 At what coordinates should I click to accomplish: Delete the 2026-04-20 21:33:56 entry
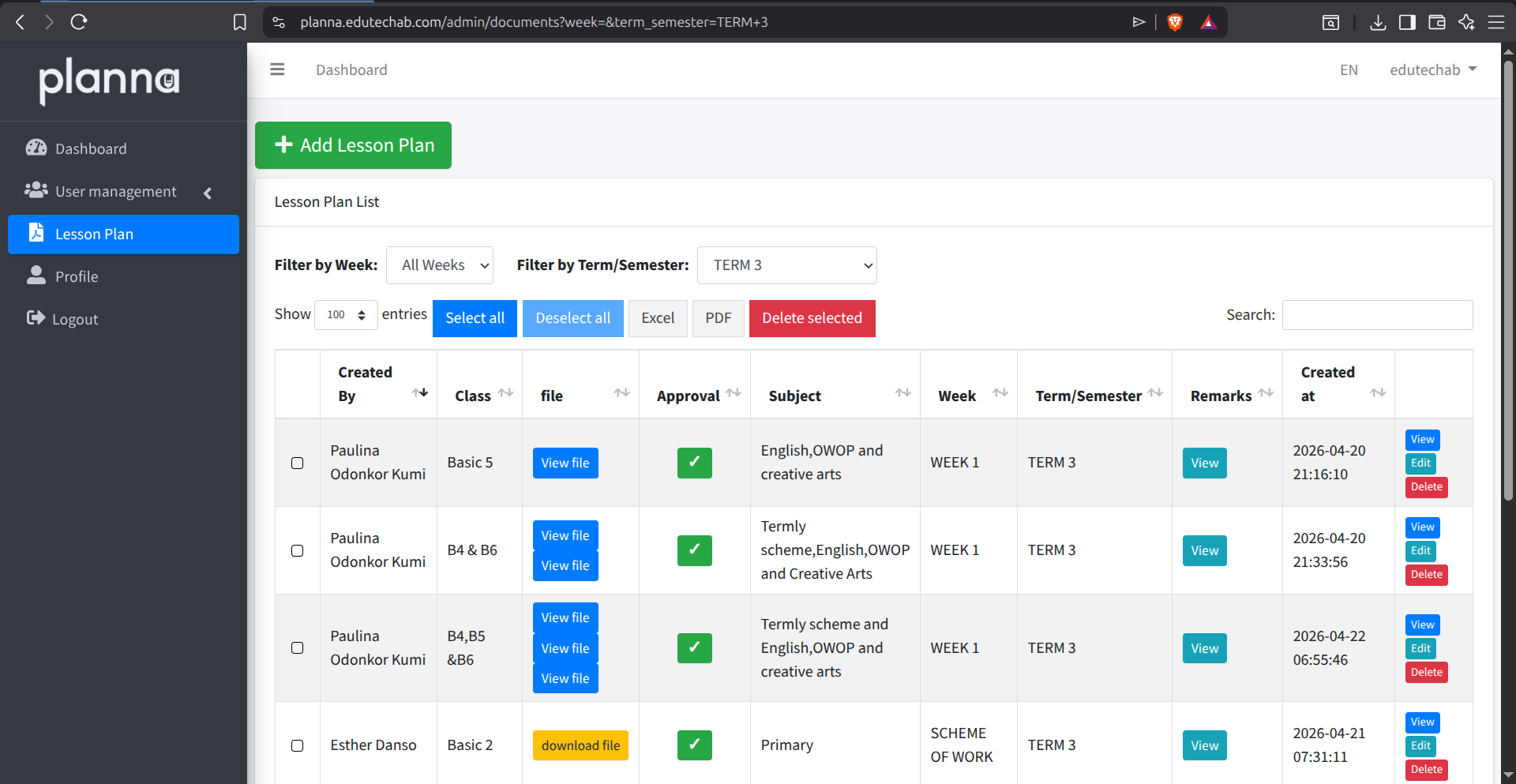point(1426,574)
